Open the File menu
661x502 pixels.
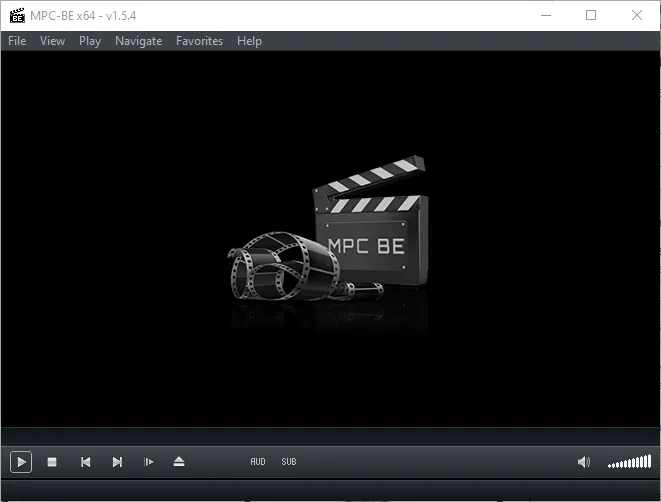pyautogui.click(x=17, y=41)
